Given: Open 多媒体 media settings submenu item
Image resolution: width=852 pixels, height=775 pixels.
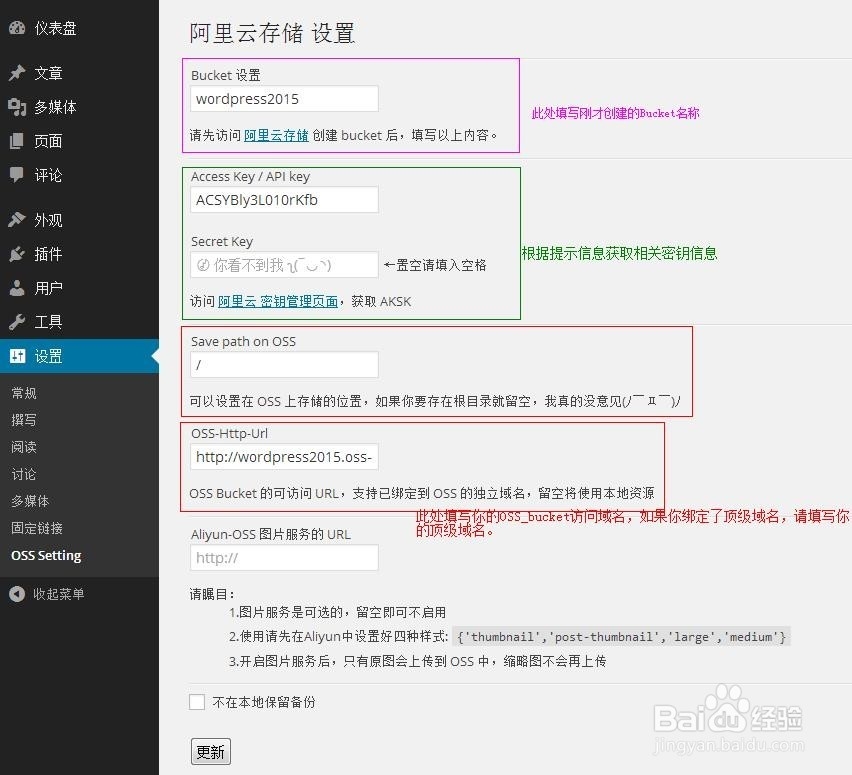Looking at the screenshot, I should 30,501.
